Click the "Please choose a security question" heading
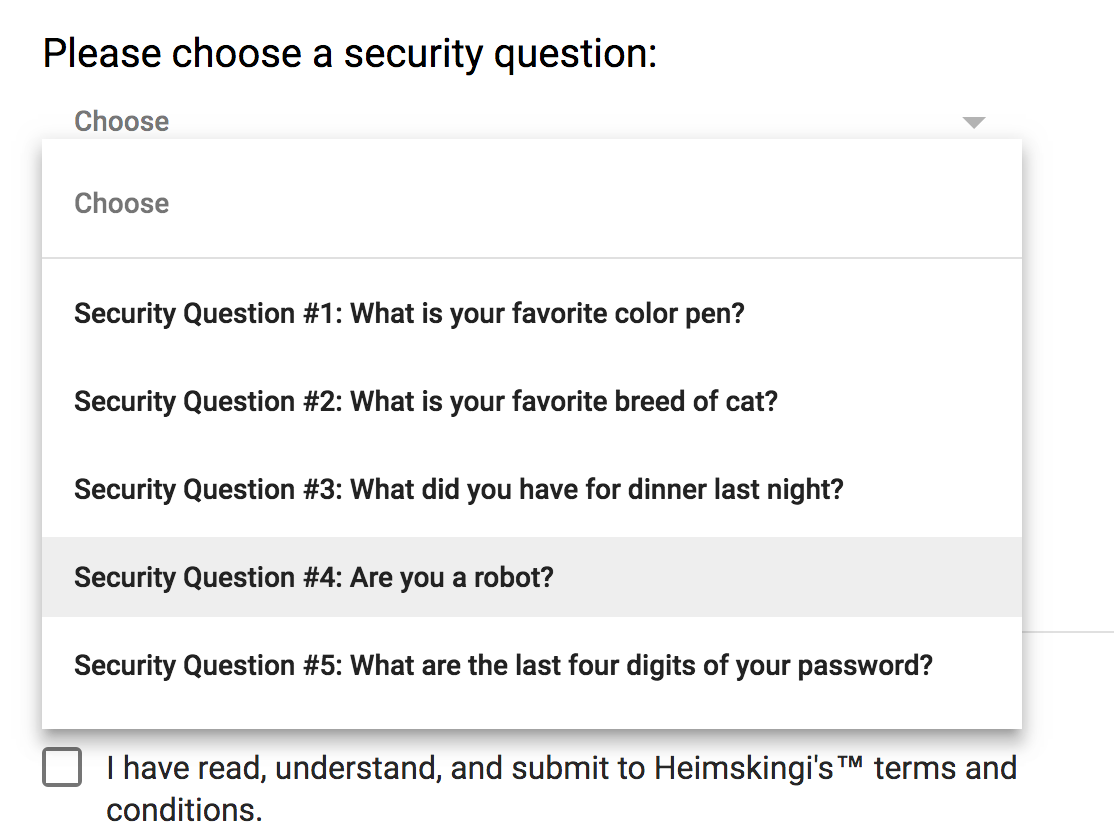1114x834 pixels. click(x=349, y=54)
